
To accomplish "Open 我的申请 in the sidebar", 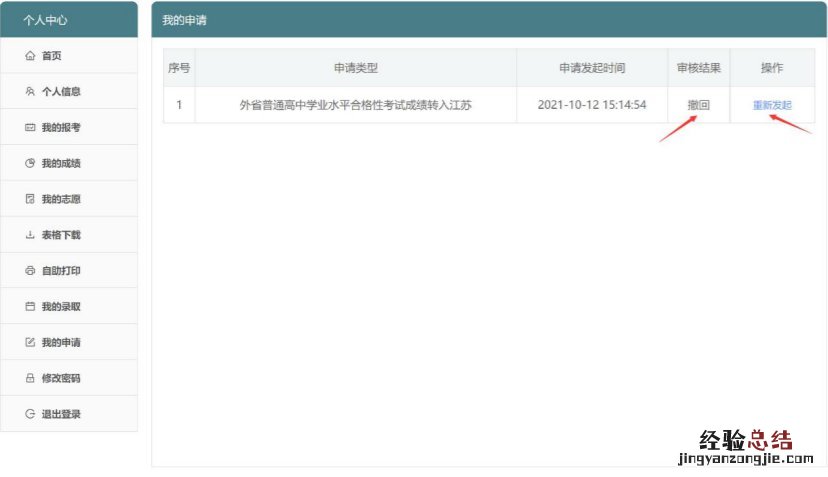I will (69, 342).
